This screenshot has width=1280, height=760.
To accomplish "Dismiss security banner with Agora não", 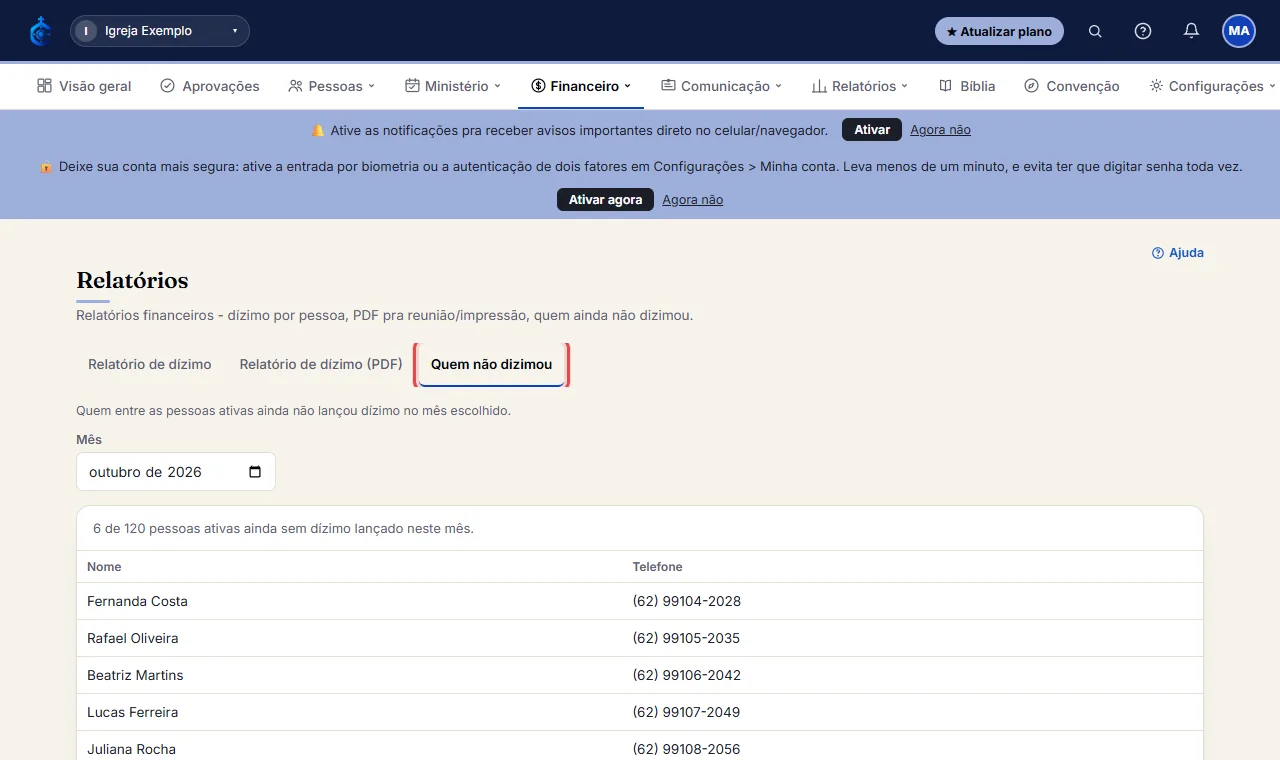I will 692,200.
